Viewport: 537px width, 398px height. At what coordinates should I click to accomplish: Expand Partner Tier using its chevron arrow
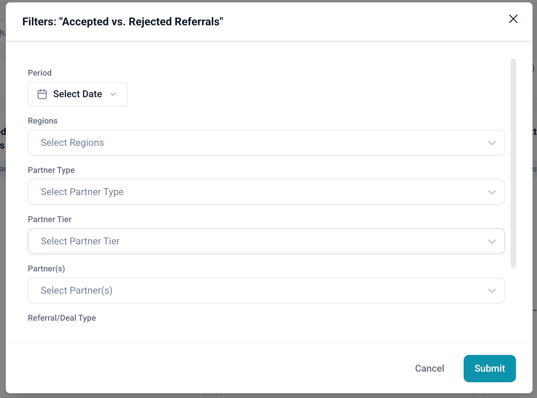pyautogui.click(x=492, y=241)
